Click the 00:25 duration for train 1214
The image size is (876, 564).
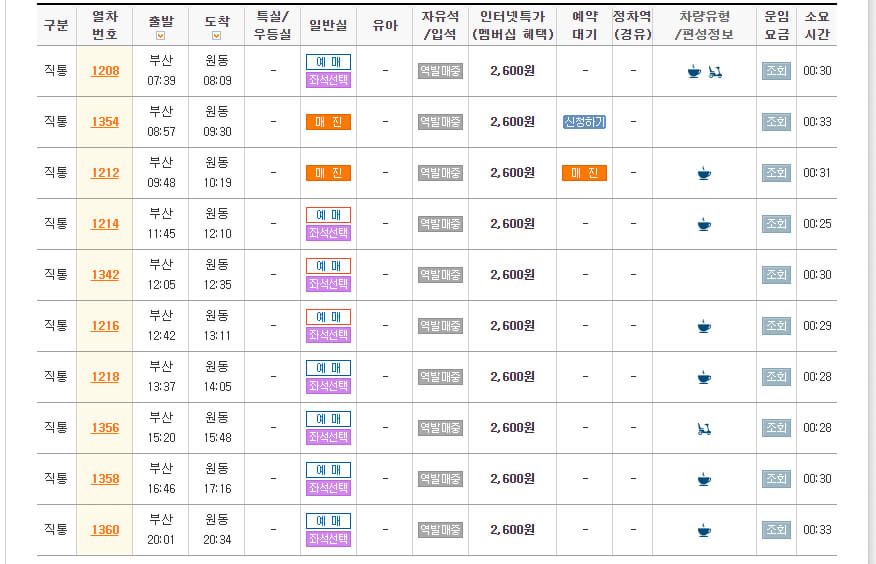[x=817, y=224]
